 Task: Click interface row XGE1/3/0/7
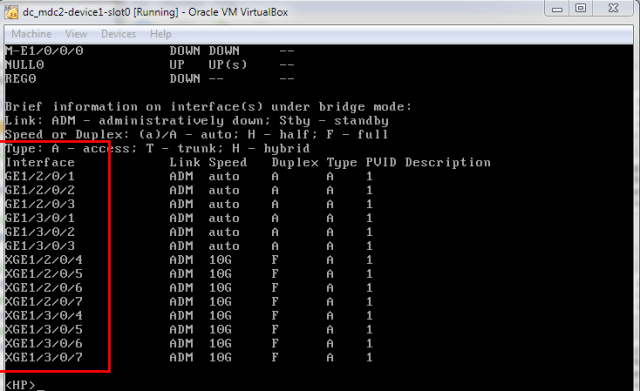(189, 358)
